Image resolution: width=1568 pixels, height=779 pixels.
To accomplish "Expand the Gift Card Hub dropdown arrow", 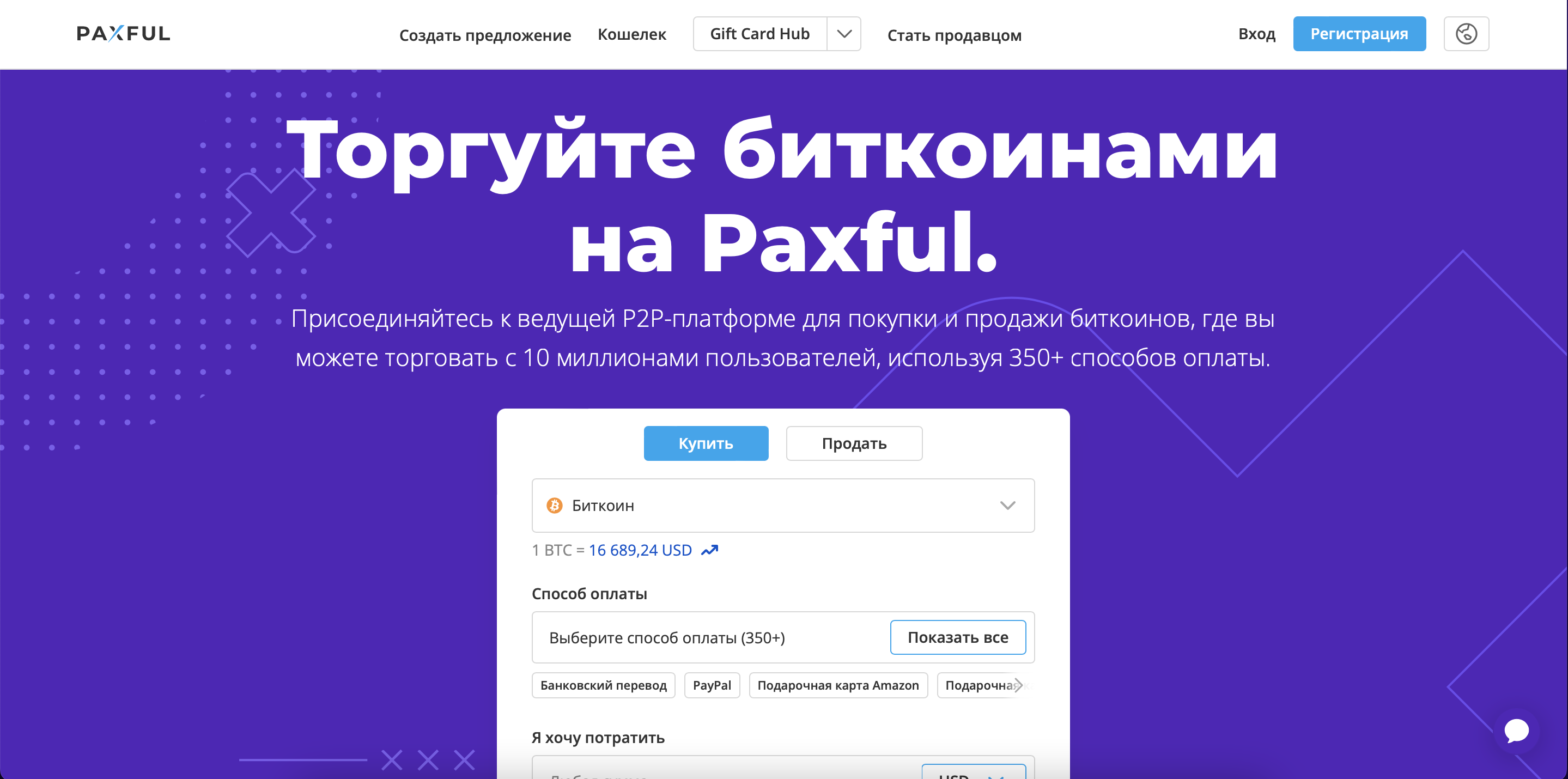I will tap(843, 33).
